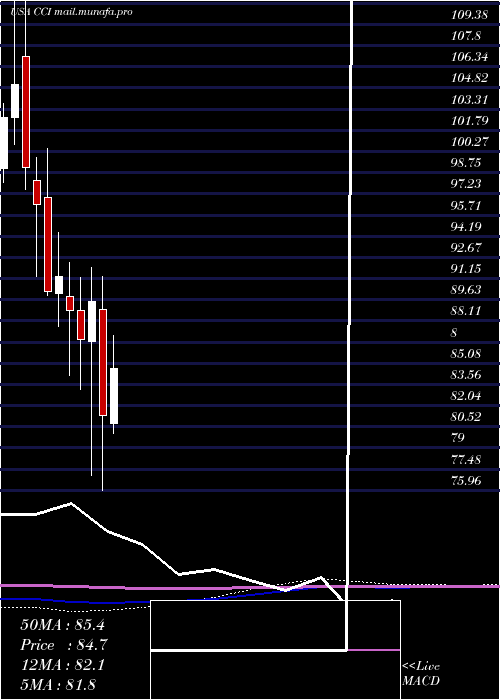Click the 85.08 price axis label
This screenshot has width=500, height=700.
(466, 353)
